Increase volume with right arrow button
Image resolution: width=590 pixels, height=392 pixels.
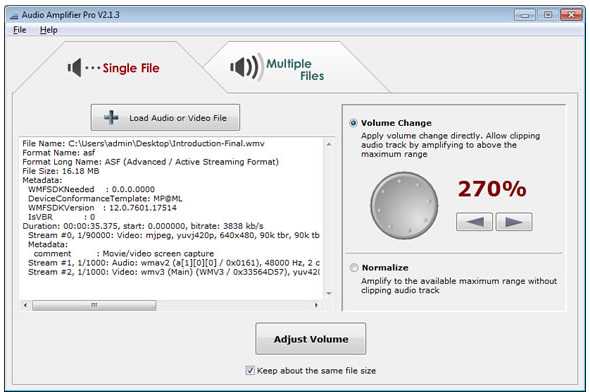click(x=514, y=222)
